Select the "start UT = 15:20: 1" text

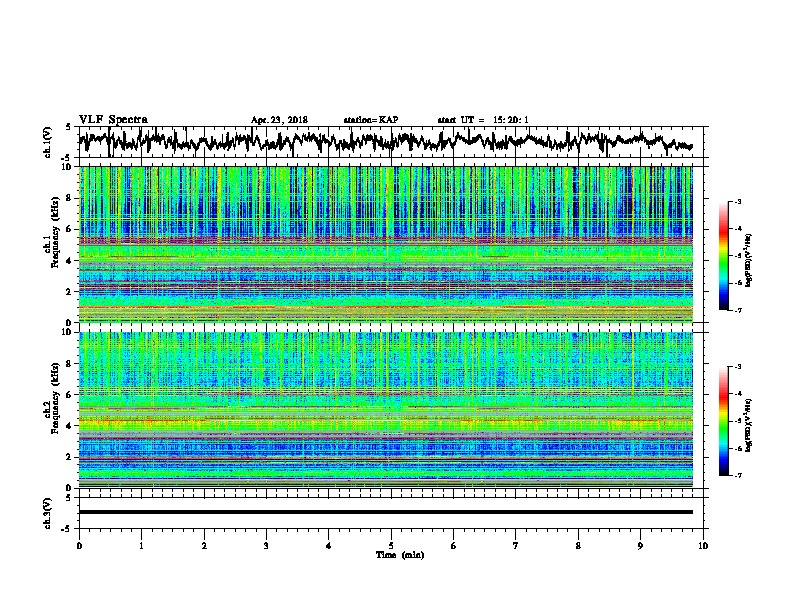coord(483,120)
